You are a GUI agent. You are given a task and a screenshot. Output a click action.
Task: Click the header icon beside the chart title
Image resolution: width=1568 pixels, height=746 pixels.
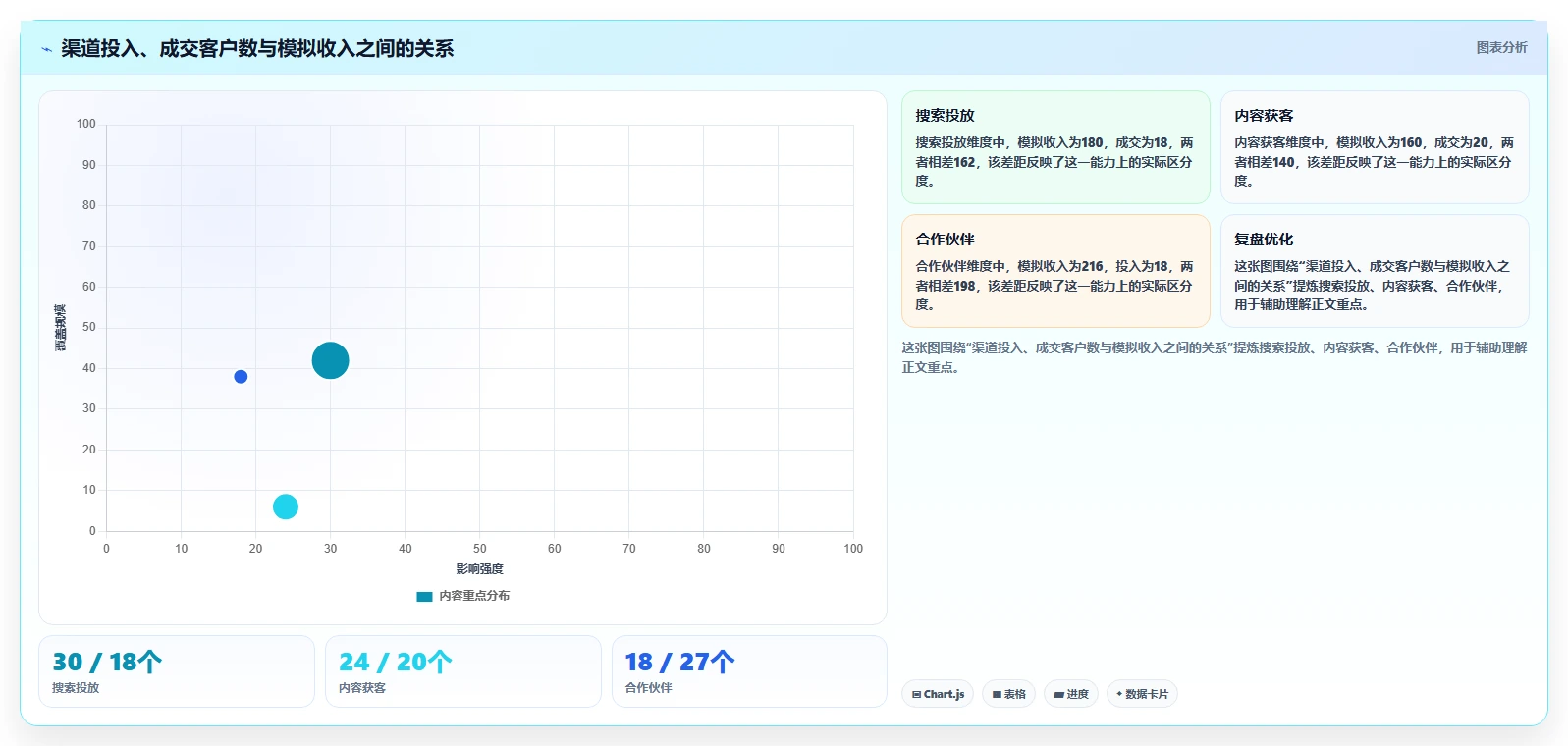pos(46,49)
